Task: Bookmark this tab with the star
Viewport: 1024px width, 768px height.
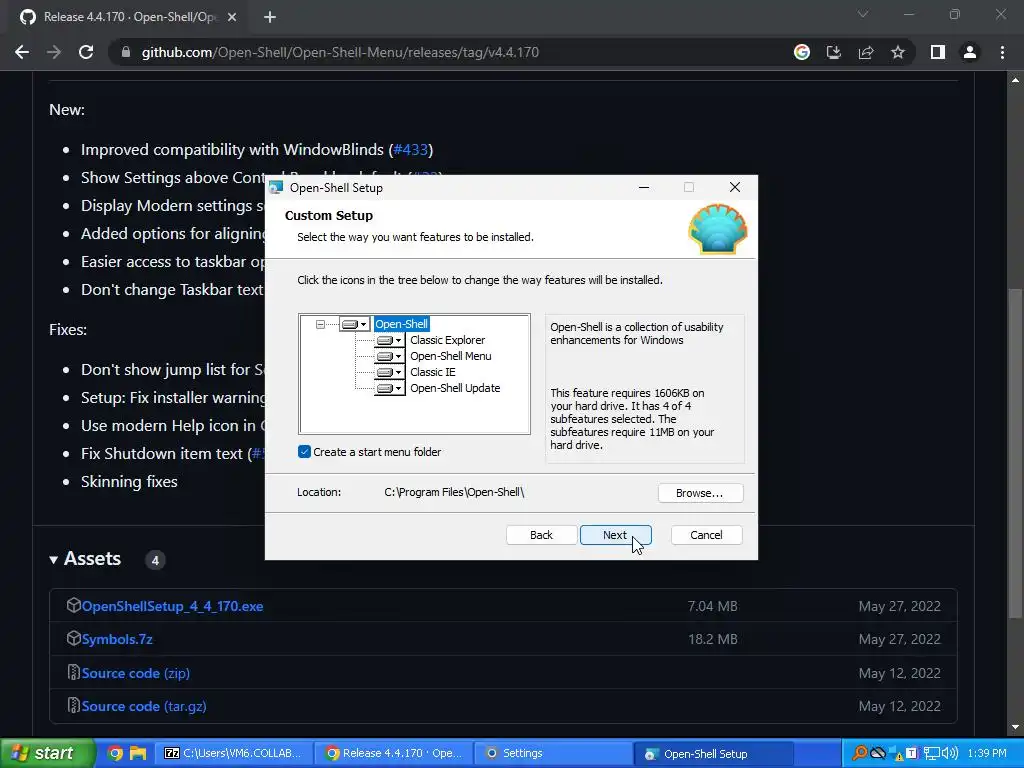Action: 898,52
